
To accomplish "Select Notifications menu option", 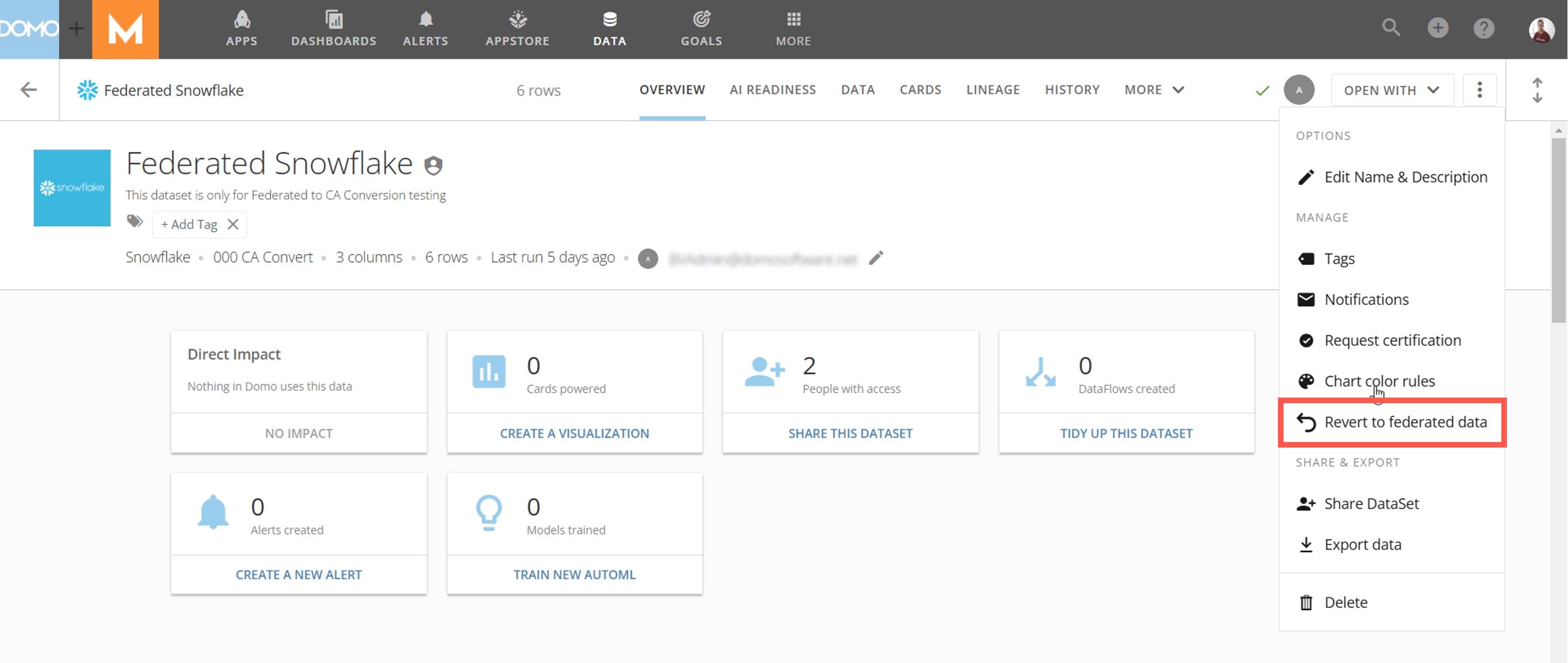I will click(1391, 299).
